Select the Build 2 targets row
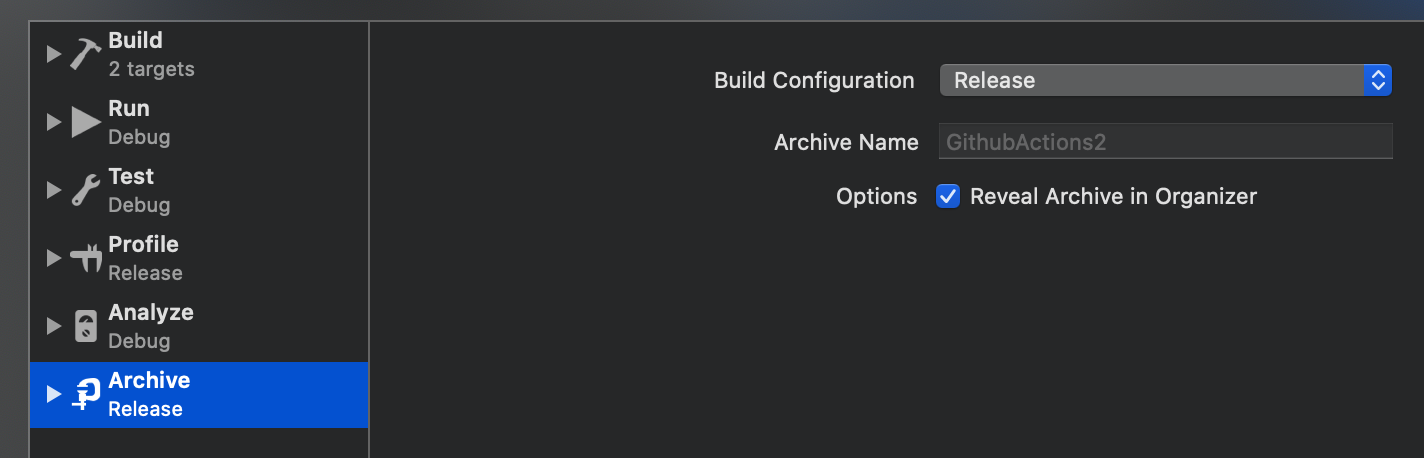The width and height of the screenshot is (1424, 458). point(199,54)
